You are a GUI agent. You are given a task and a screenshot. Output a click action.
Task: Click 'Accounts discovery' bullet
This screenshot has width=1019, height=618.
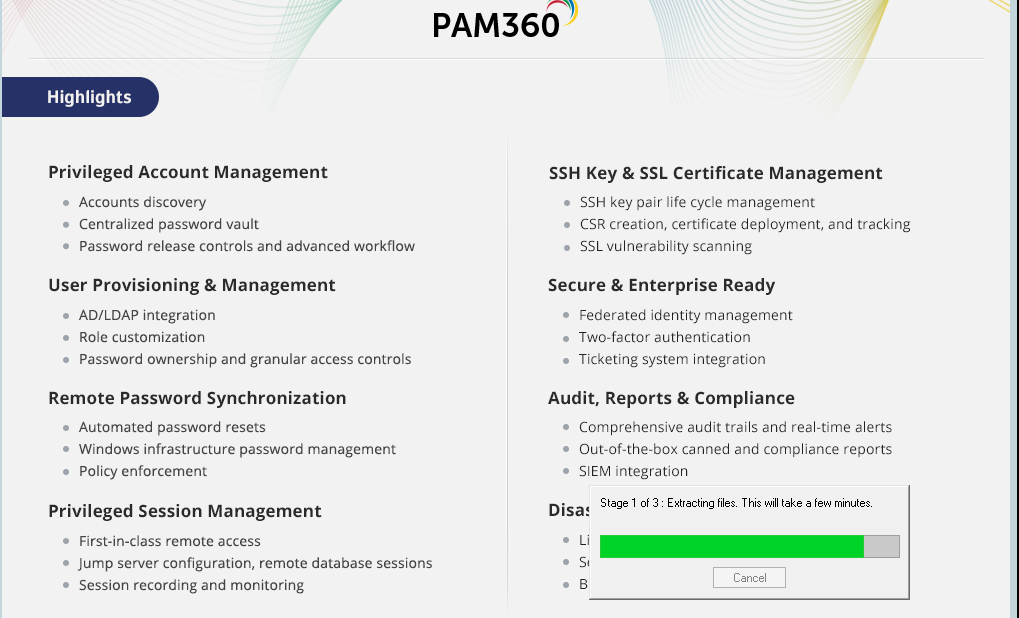click(x=142, y=202)
